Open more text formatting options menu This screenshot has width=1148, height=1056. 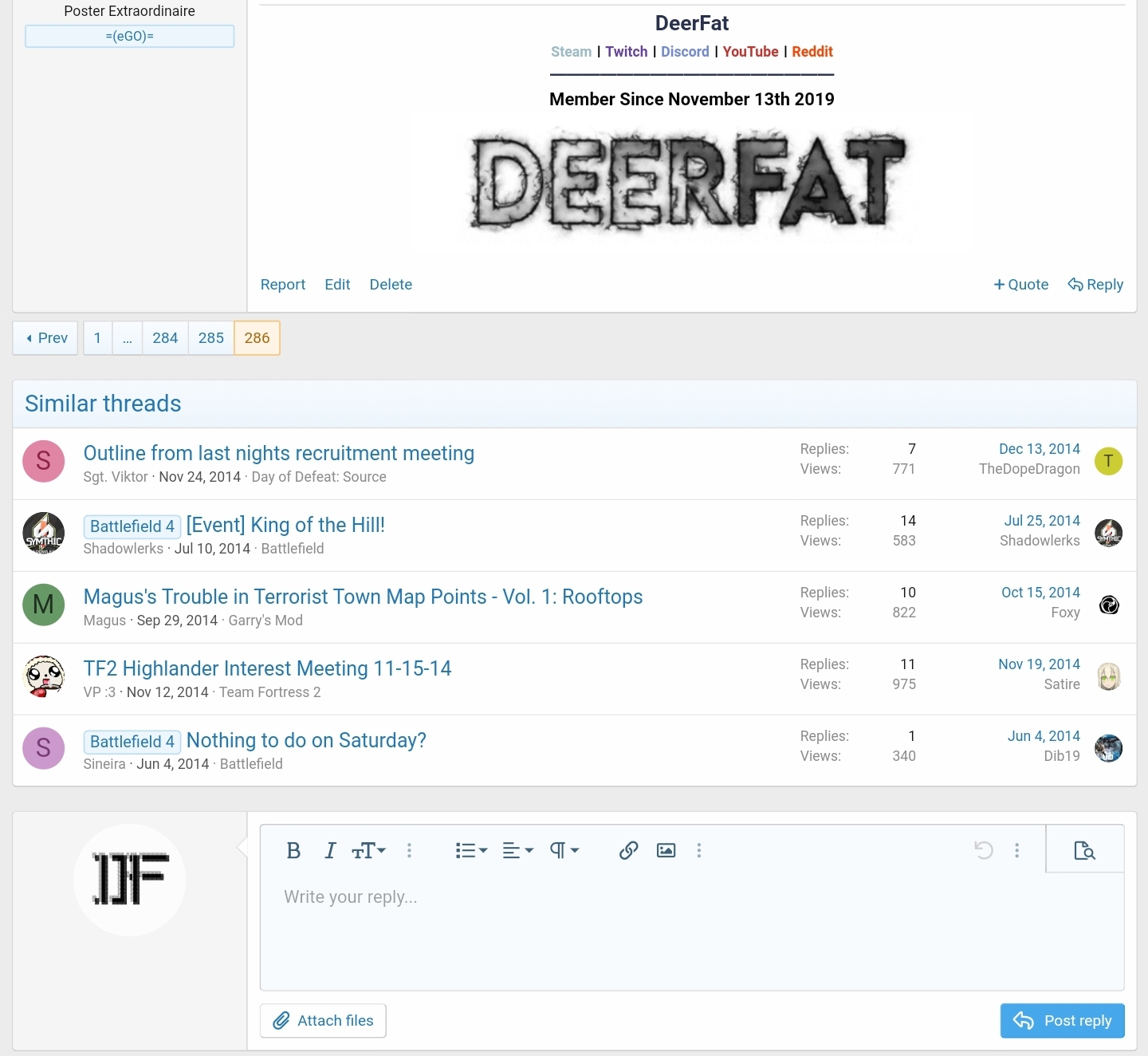click(409, 850)
